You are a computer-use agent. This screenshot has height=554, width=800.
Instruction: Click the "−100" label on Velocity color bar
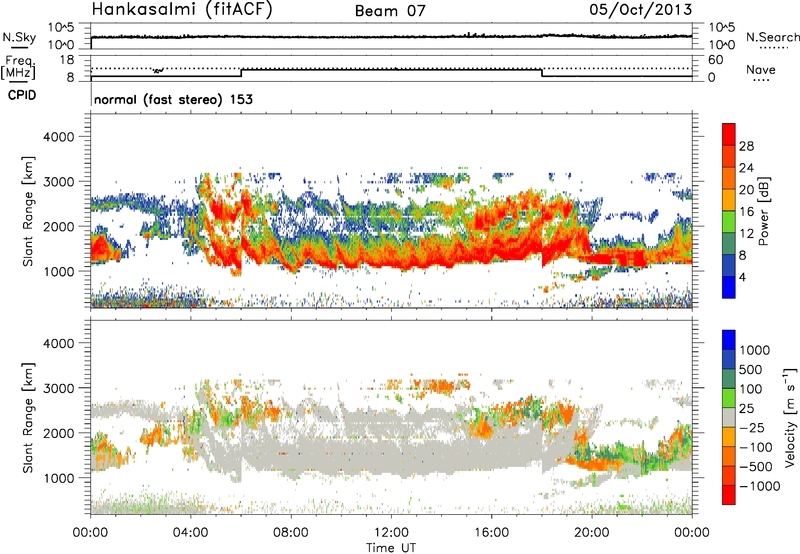point(756,447)
